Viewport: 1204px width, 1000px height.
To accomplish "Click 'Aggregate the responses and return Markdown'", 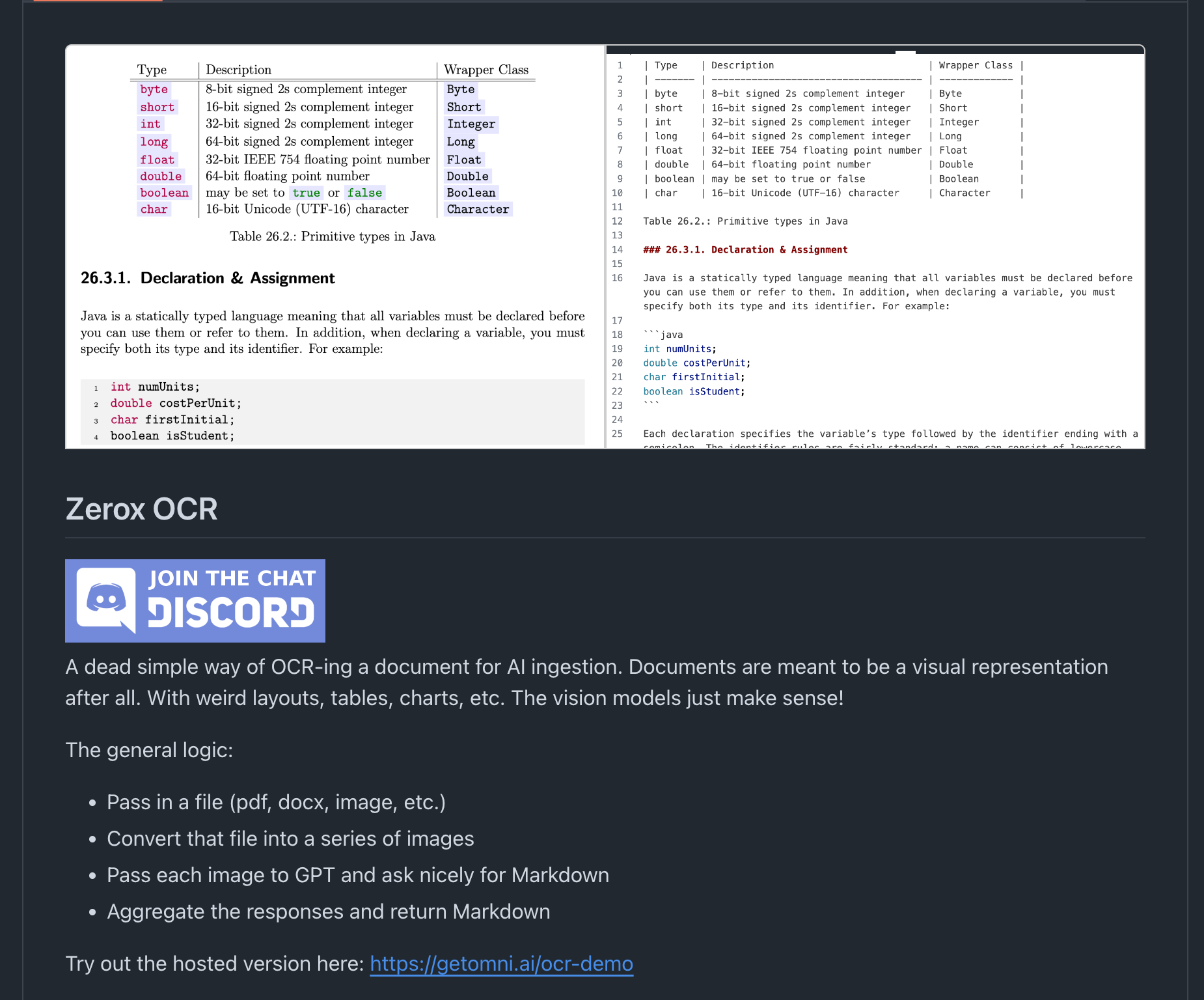I will pyautogui.click(x=329, y=911).
